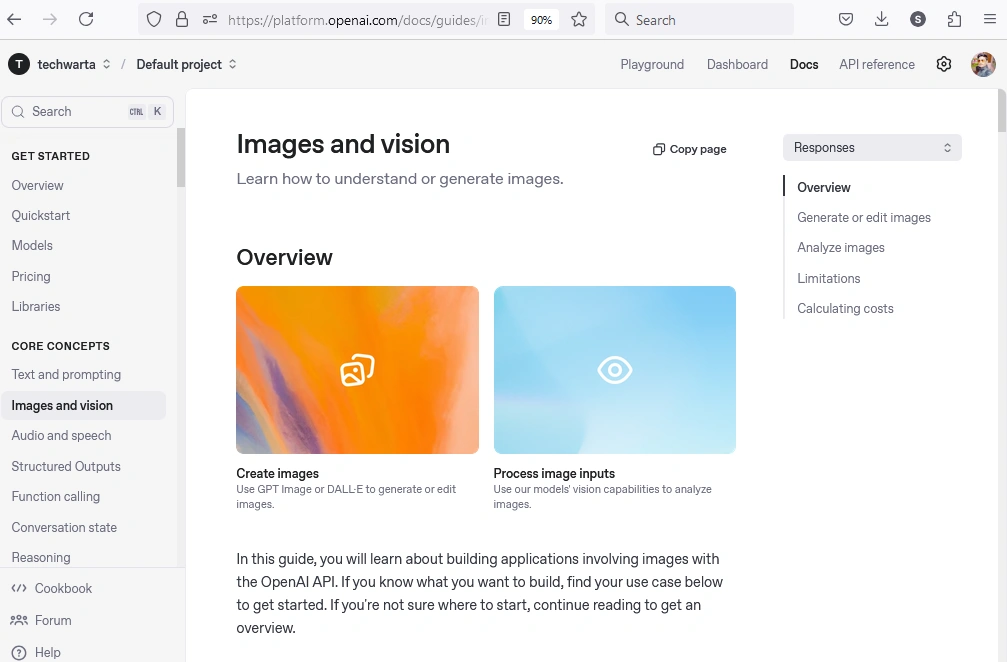Click the docs sidebar Search box

[x=87, y=112]
